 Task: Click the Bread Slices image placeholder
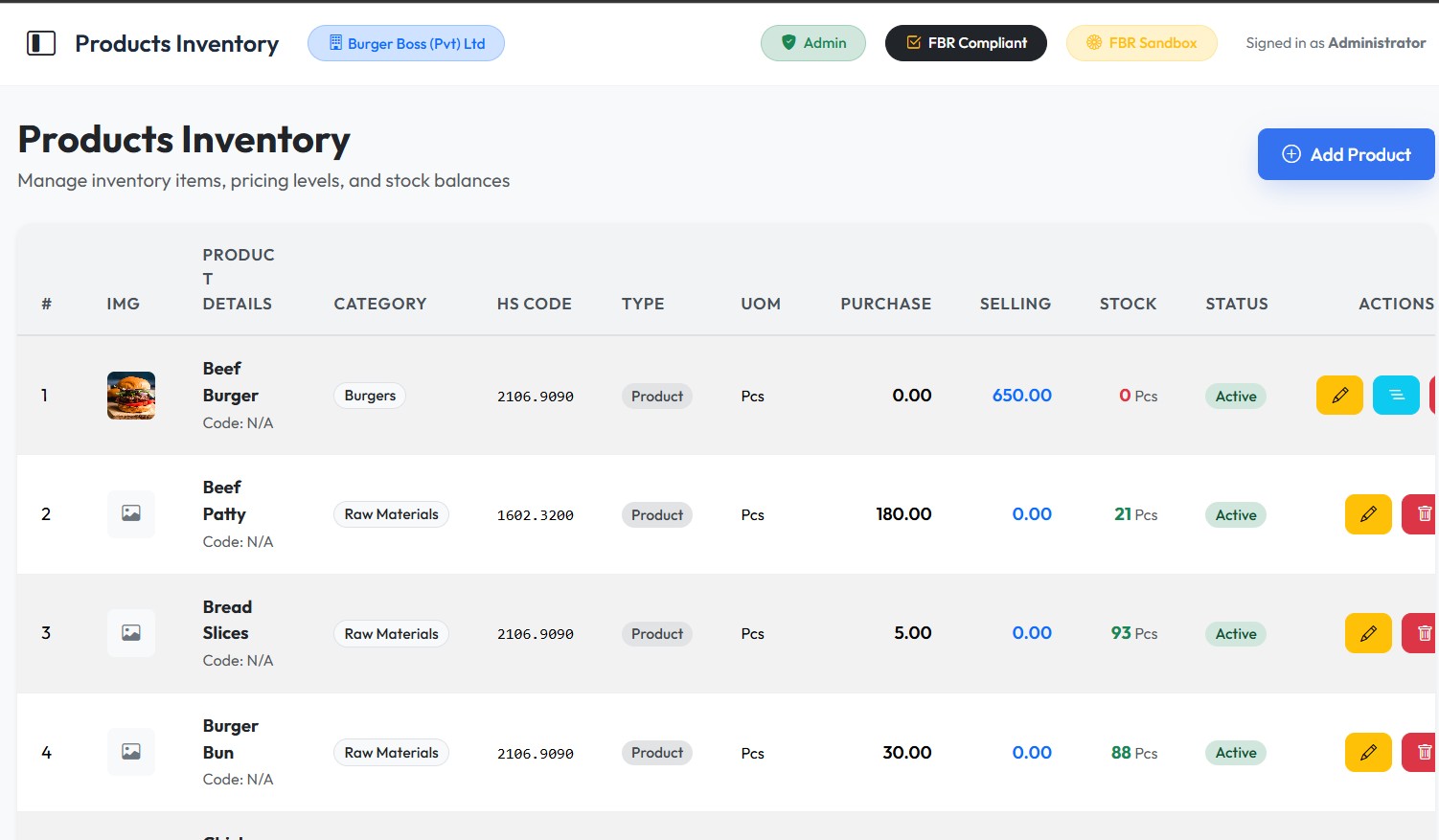(131, 633)
